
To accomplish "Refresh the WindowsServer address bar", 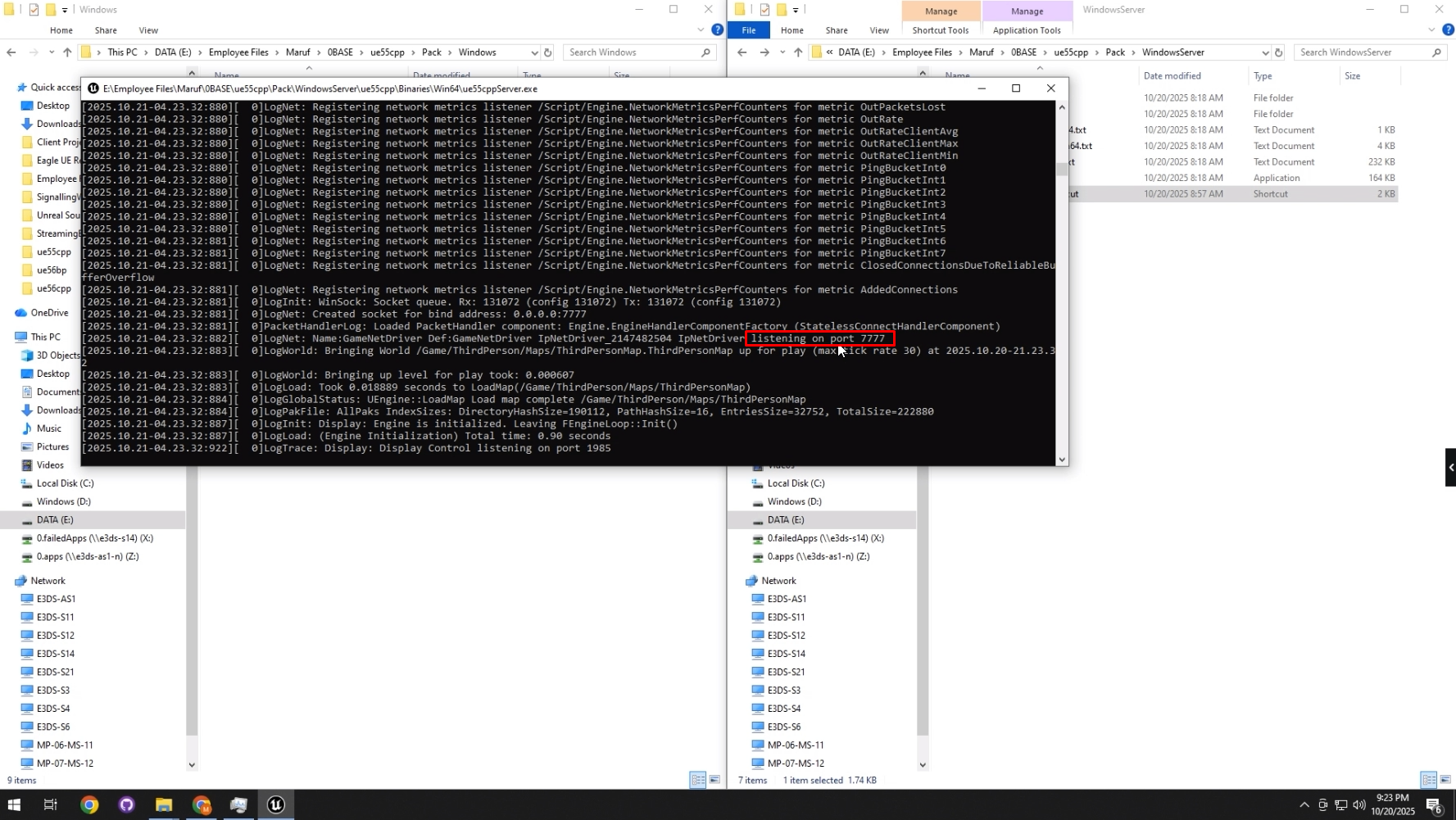I will [x=1279, y=52].
